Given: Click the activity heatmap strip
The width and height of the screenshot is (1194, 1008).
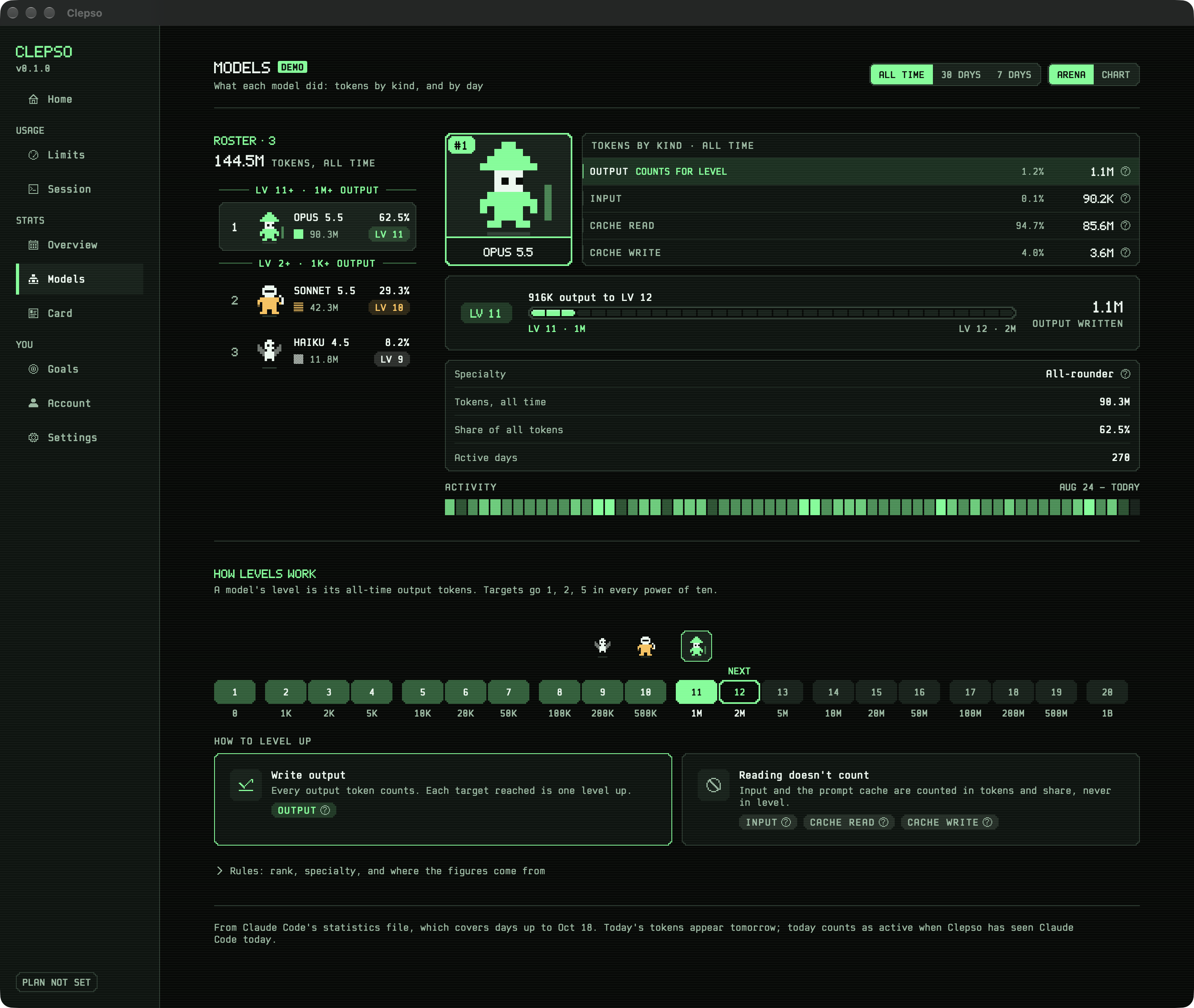Looking at the screenshot, I should point(792,508).
